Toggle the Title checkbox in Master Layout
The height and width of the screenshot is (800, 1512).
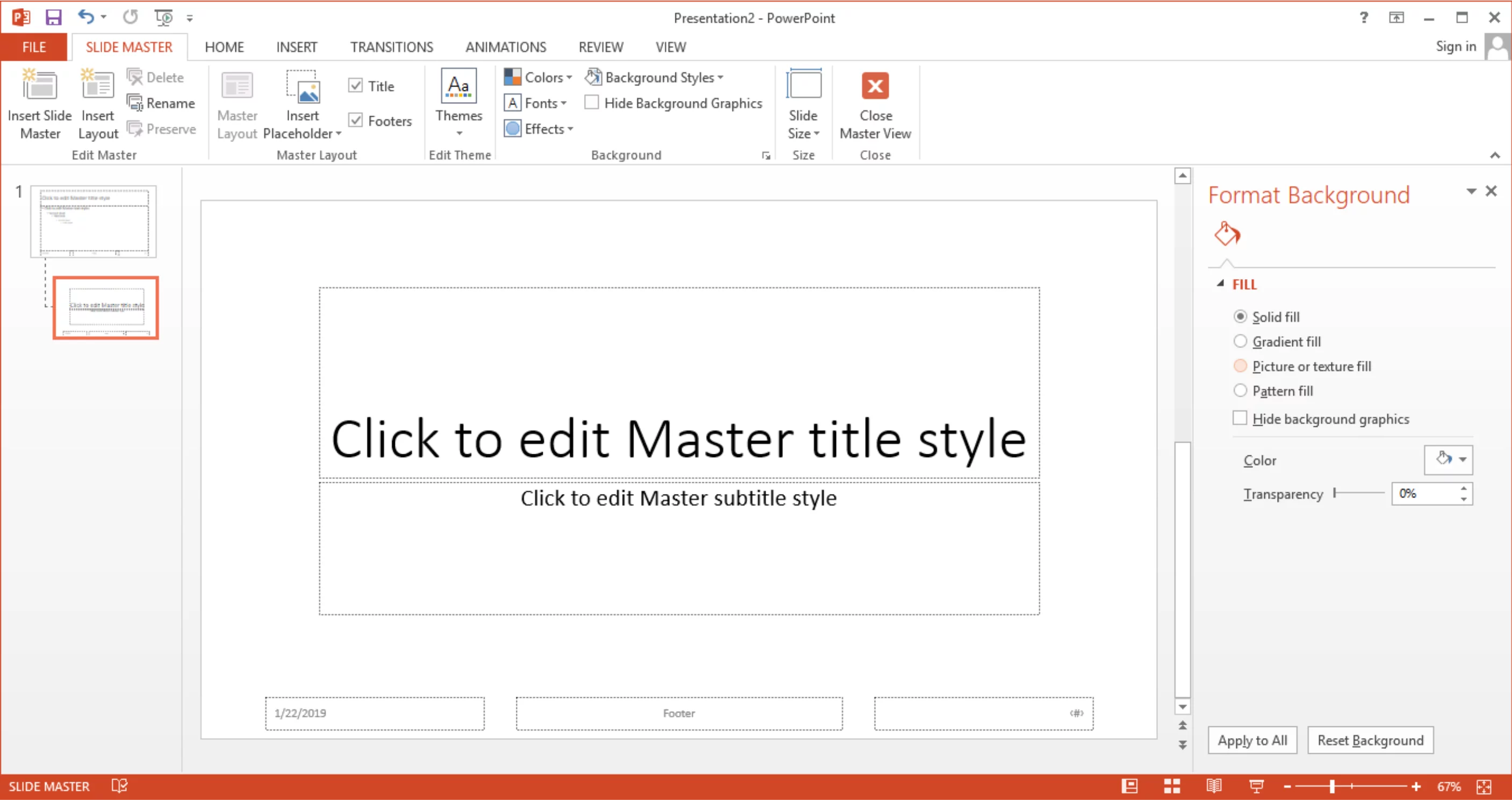[x=355, y=86]
